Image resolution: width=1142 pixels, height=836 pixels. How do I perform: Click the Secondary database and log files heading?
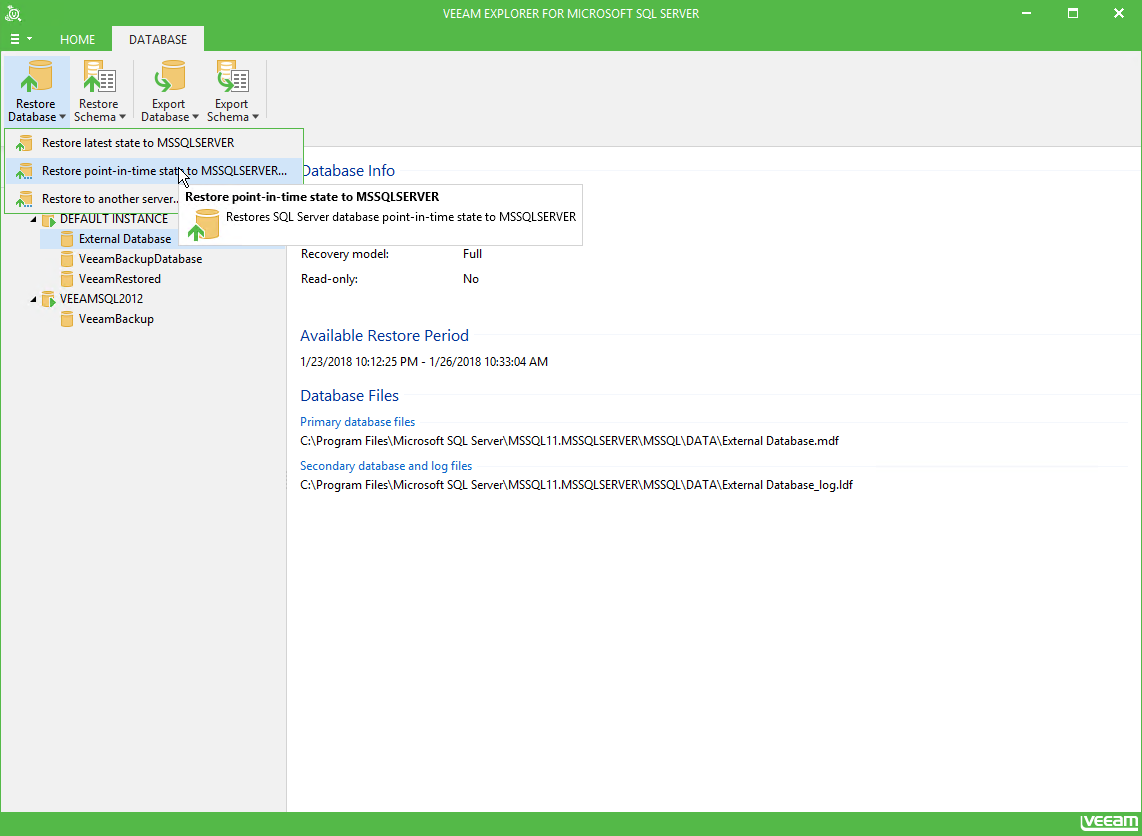pyautogui.click(x=386, y=466)
